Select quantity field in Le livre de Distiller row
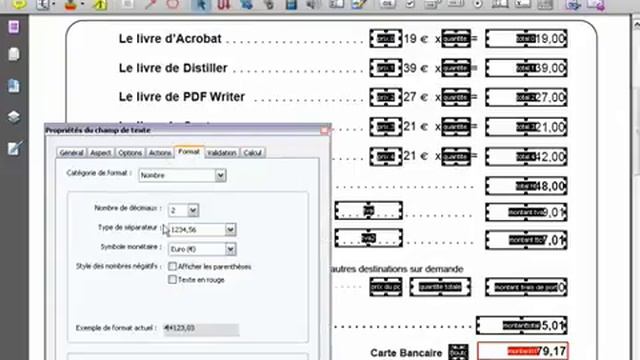 (x=456, y=68)
